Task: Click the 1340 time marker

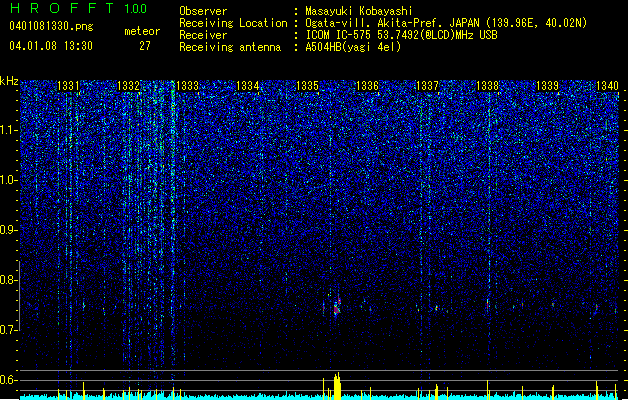Action: tap(607, 86)
